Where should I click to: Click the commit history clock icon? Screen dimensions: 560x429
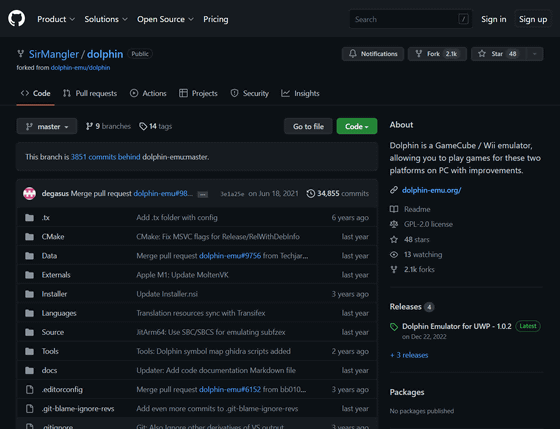311,194
